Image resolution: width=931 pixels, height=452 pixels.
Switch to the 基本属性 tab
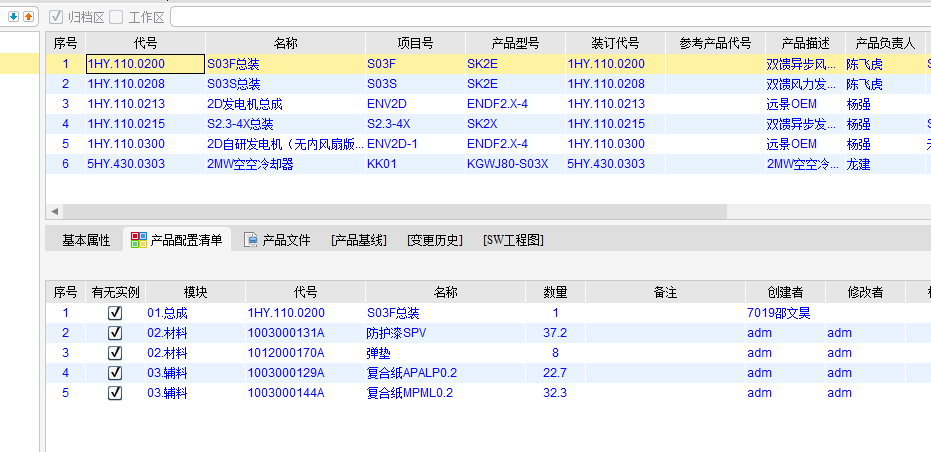(x=86, y=240)
